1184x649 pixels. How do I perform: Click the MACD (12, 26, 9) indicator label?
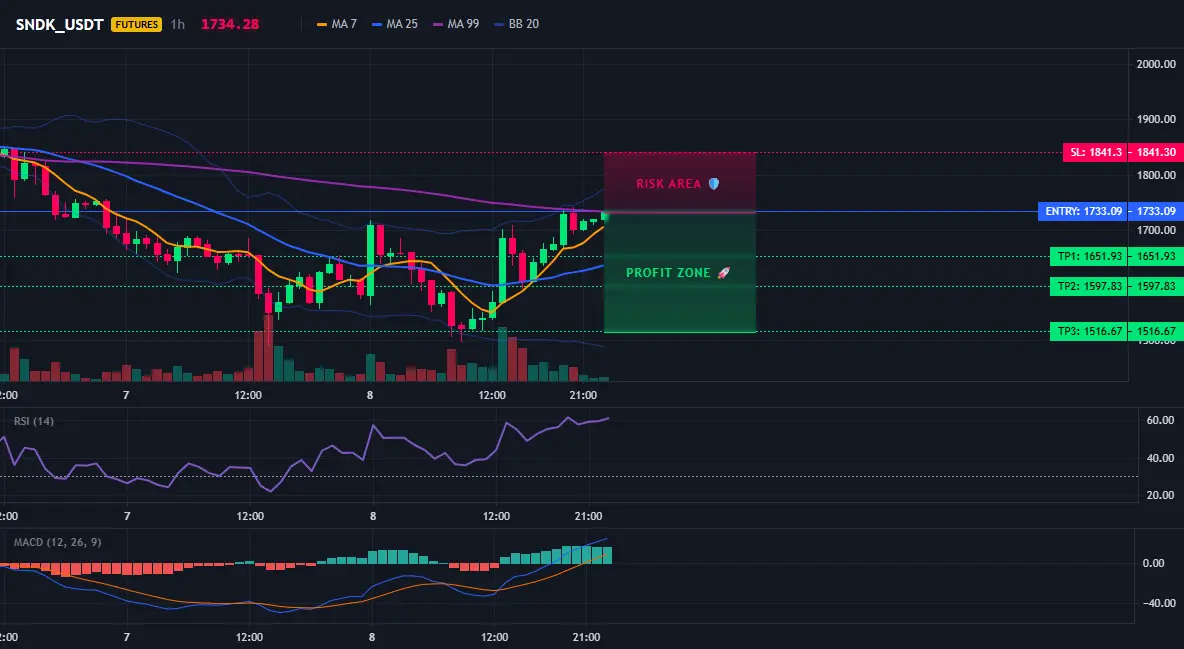[57, 542]
